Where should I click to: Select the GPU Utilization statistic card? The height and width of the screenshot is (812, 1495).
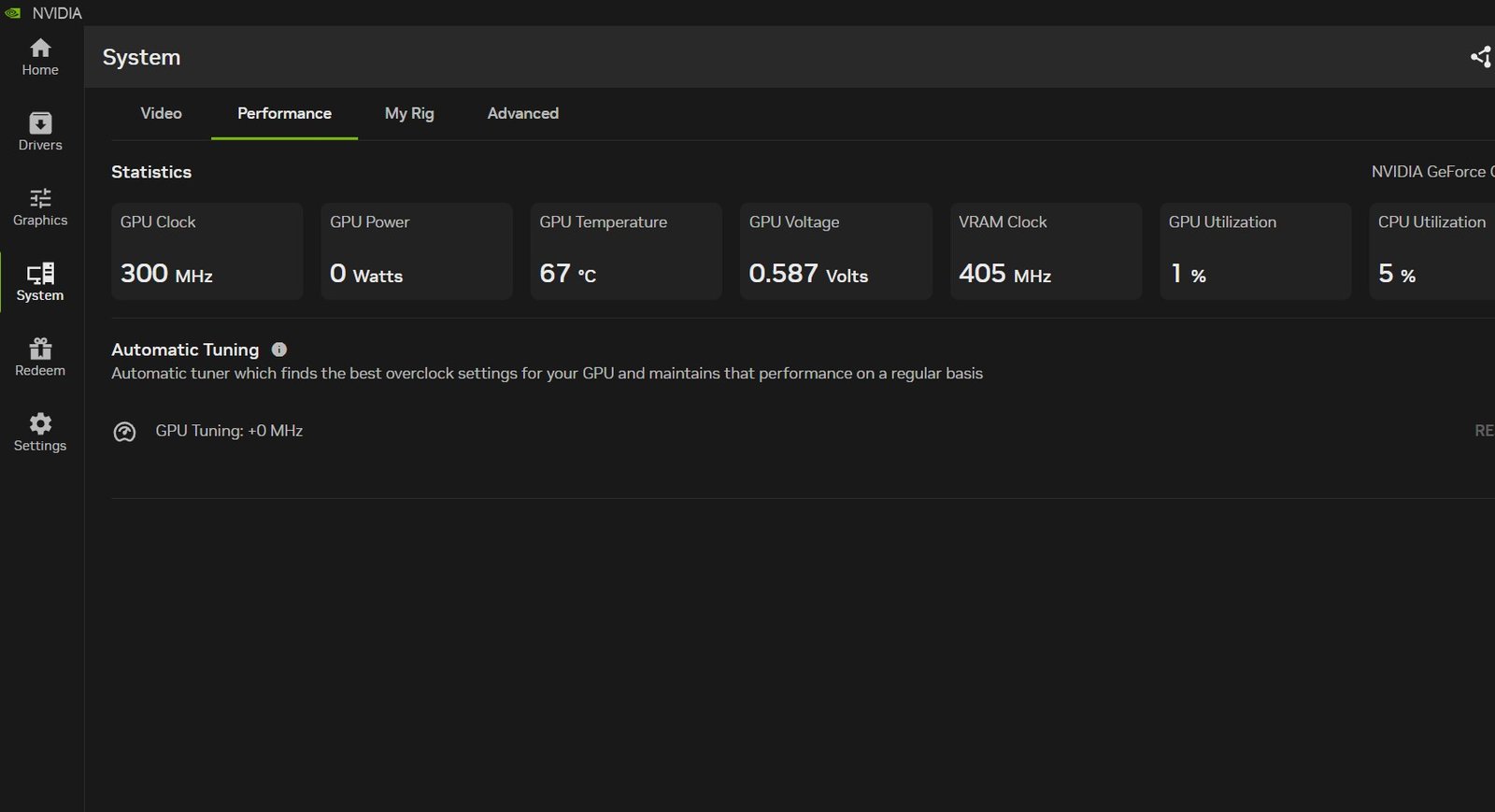[1256, 250]
